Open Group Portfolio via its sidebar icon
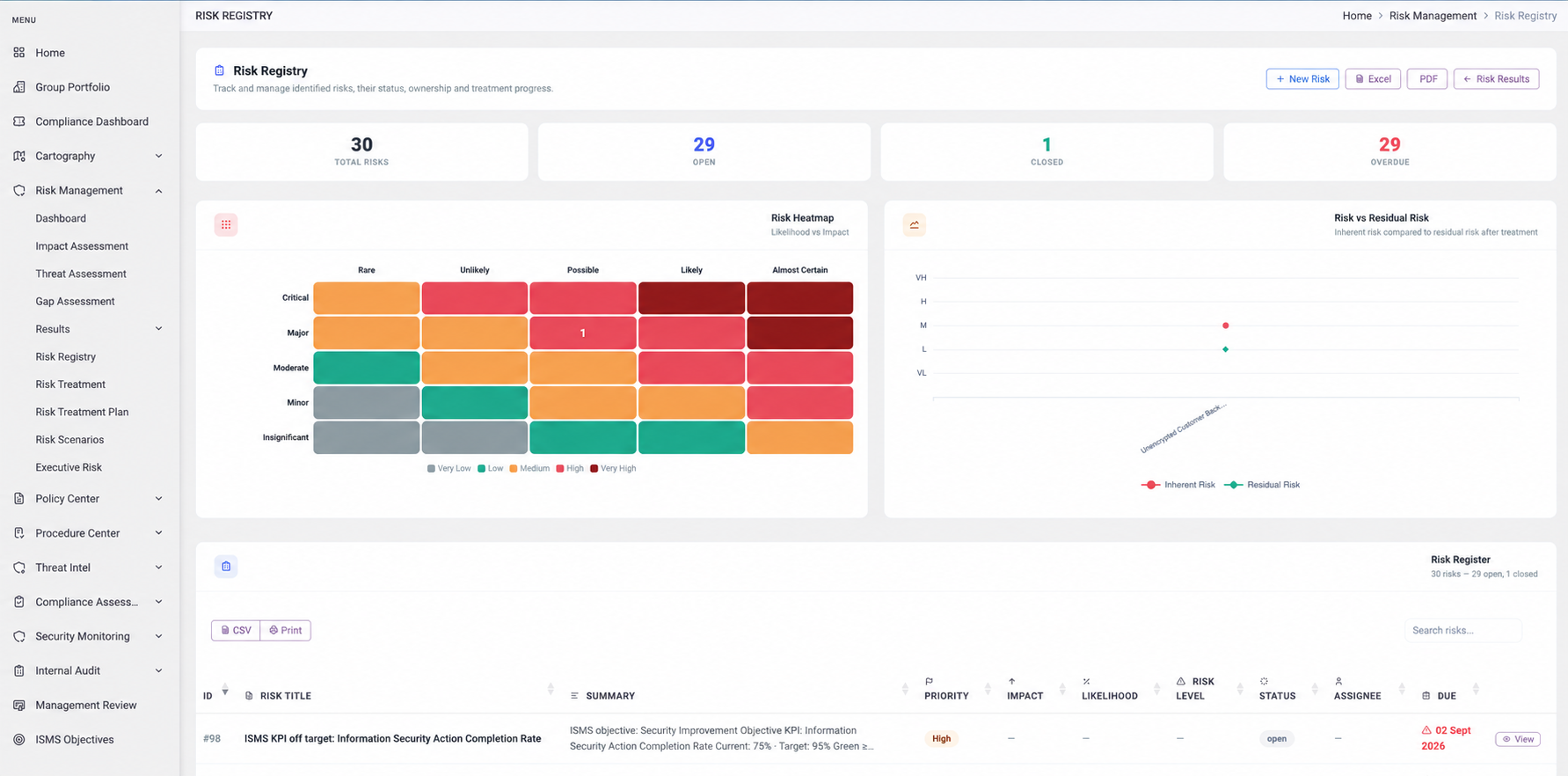1568x776 pixels. (x=19, y=87)
